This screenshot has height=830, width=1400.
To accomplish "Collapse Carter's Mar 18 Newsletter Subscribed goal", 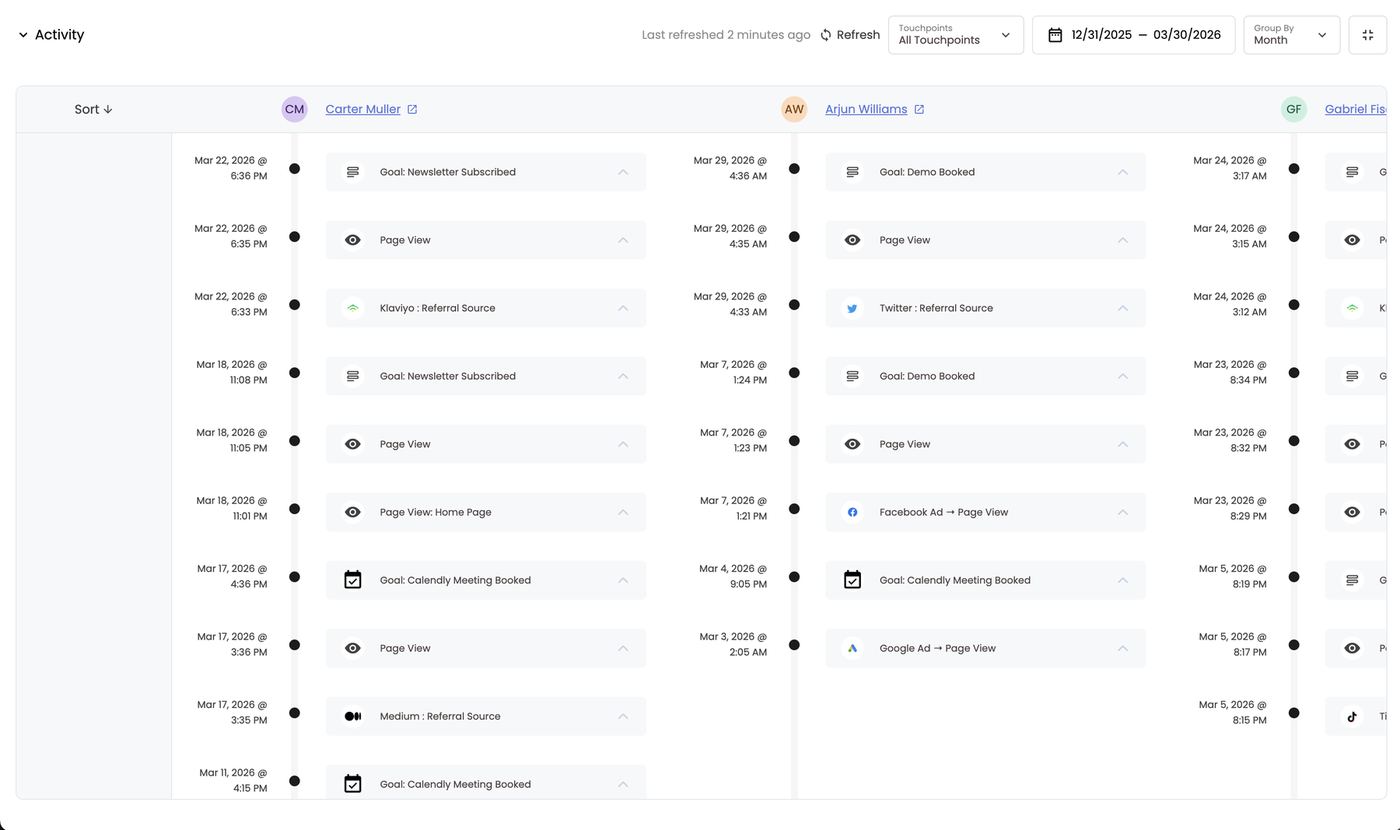I will coord(623,376).
